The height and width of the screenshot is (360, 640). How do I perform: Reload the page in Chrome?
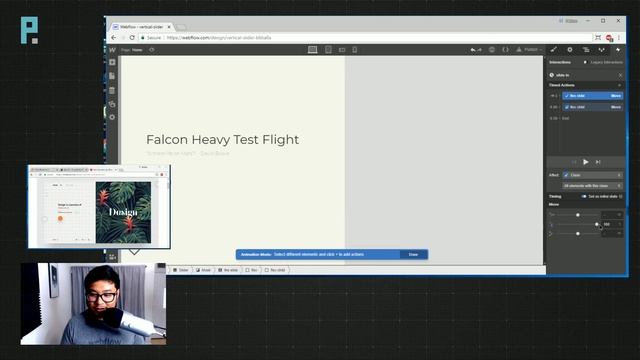pyautogui.click(x=132, y=38)
